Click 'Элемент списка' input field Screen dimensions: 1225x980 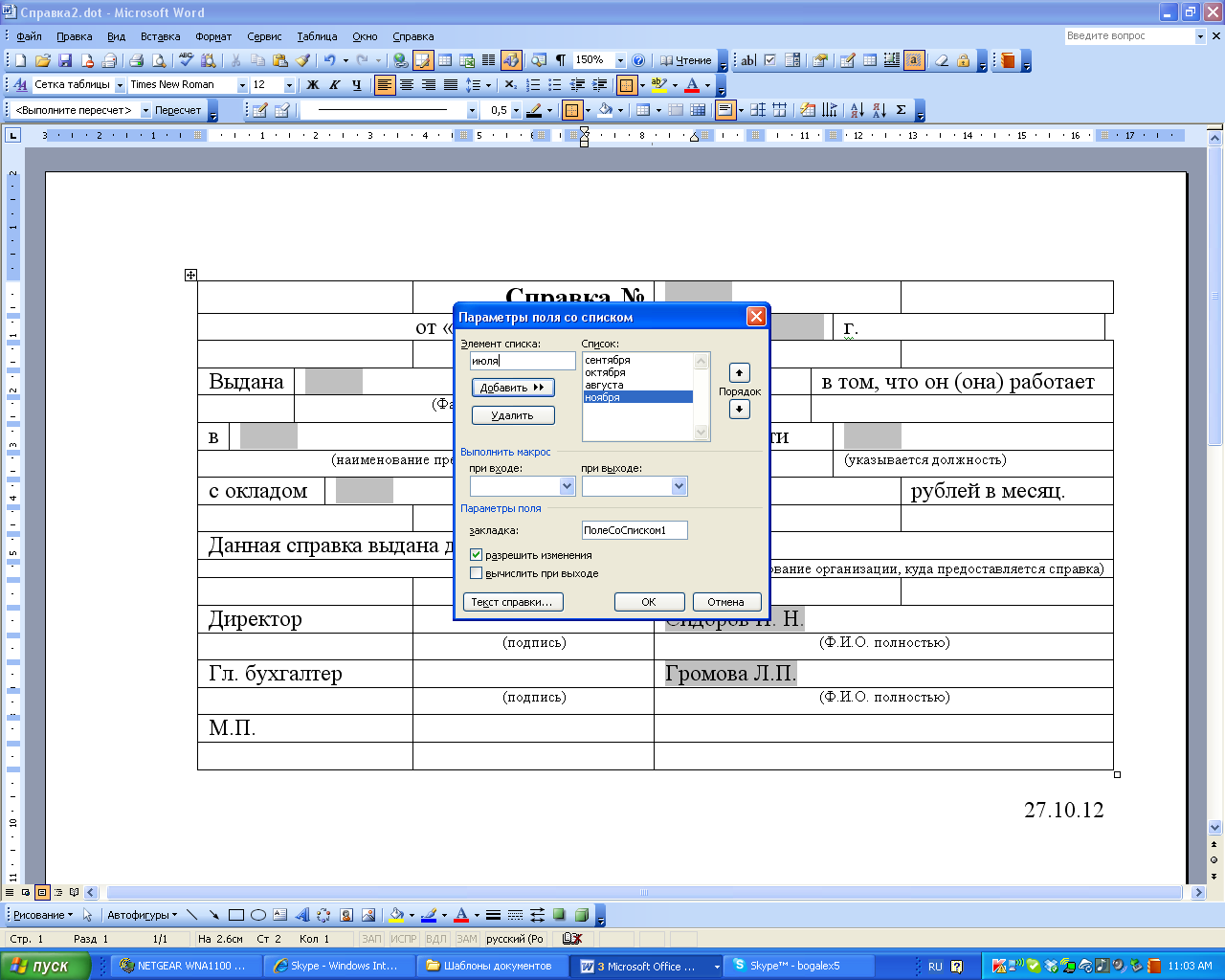pyautogui.click(x=523, y=361)
